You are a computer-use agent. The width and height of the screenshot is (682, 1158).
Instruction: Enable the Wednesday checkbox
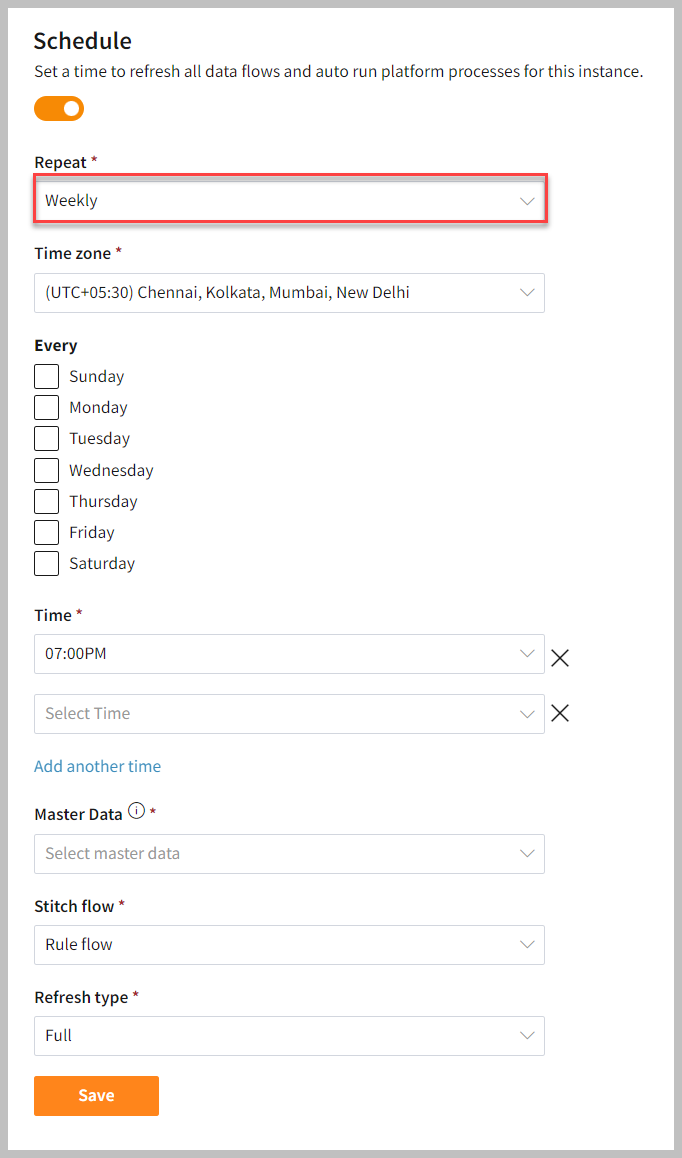pyautogui.click(x=47, y=470)
